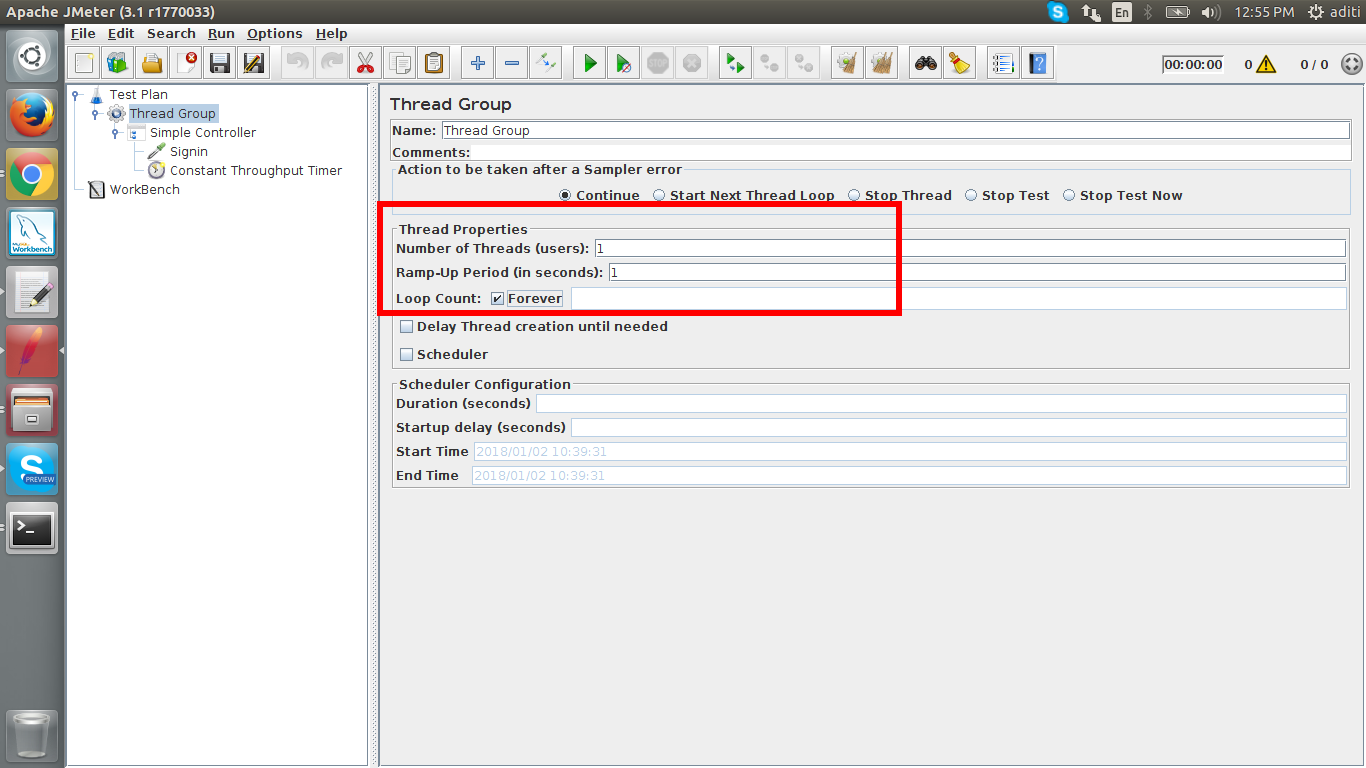Click the Save As pencil-floppy icon
Screen dimensions: 1366x768
[x=254, y=64]
